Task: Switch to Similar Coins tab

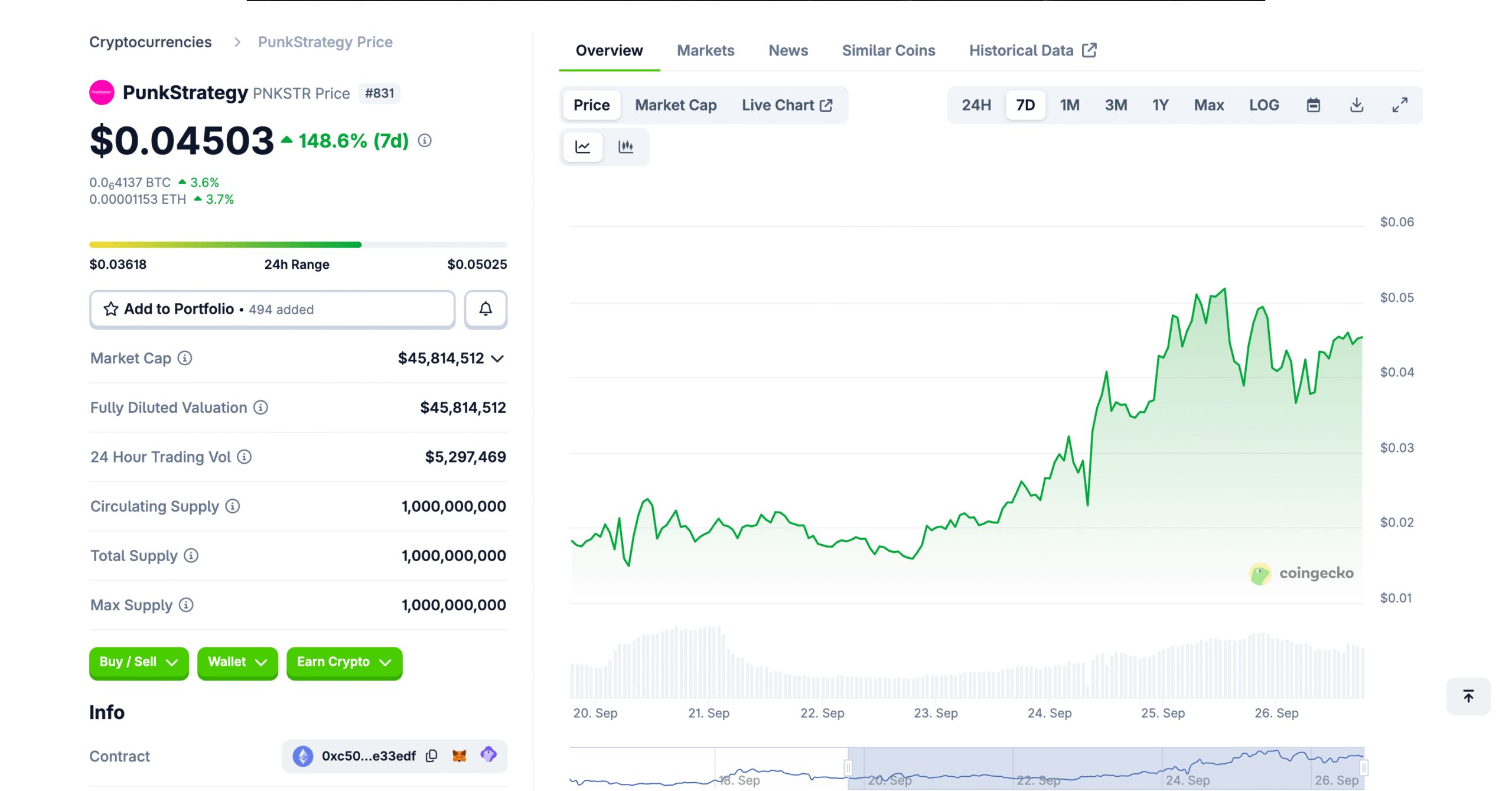Action: (x=888, y=51)
